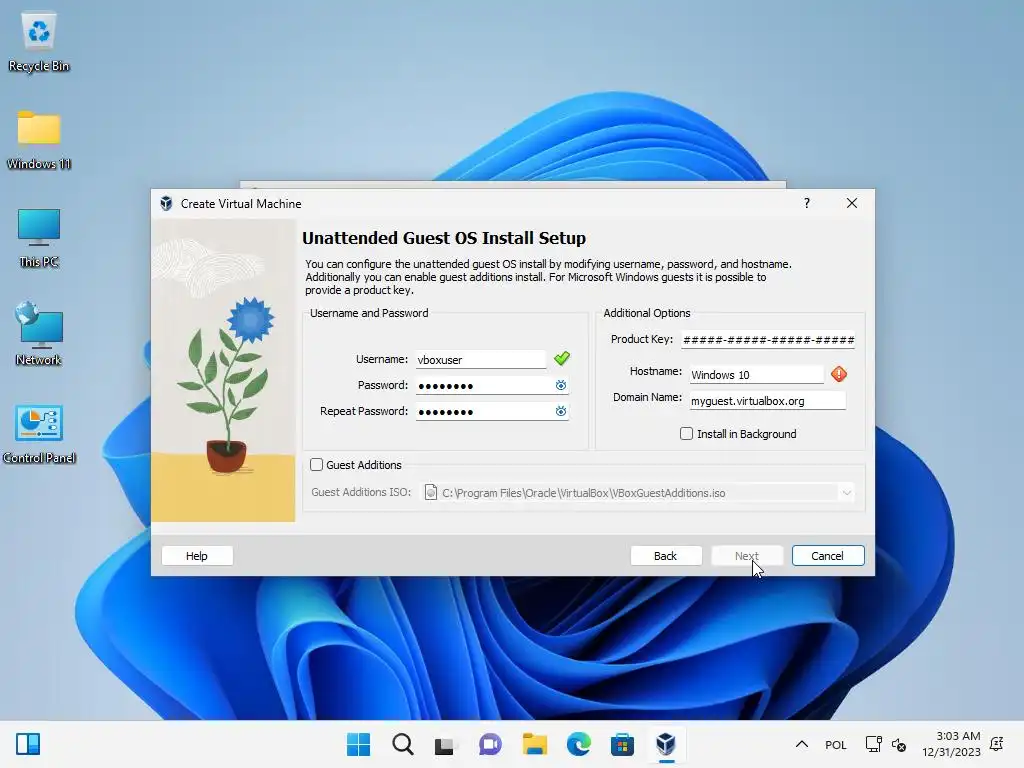Viewport: 1024px width, 768px height.
Task: Click the Domain Name field
Action: [767, 400]
